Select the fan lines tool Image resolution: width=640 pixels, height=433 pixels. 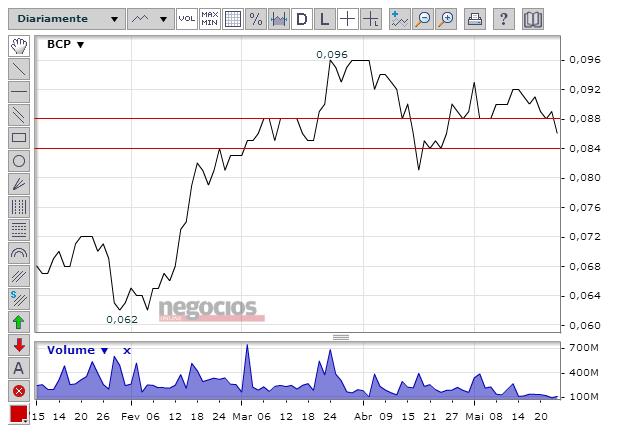[19, 184]
